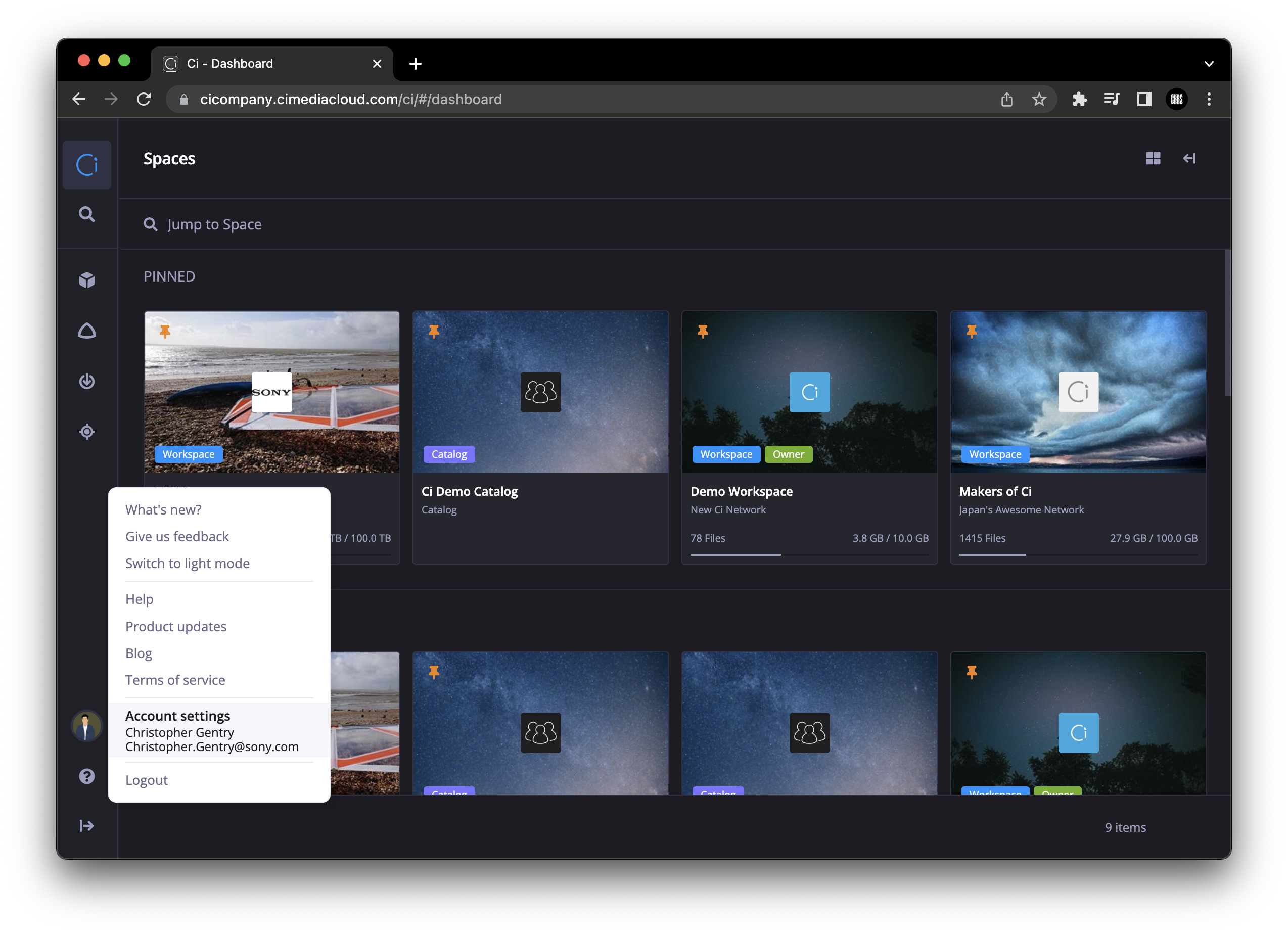Collapse the panel with left arrow icon

1189,158
